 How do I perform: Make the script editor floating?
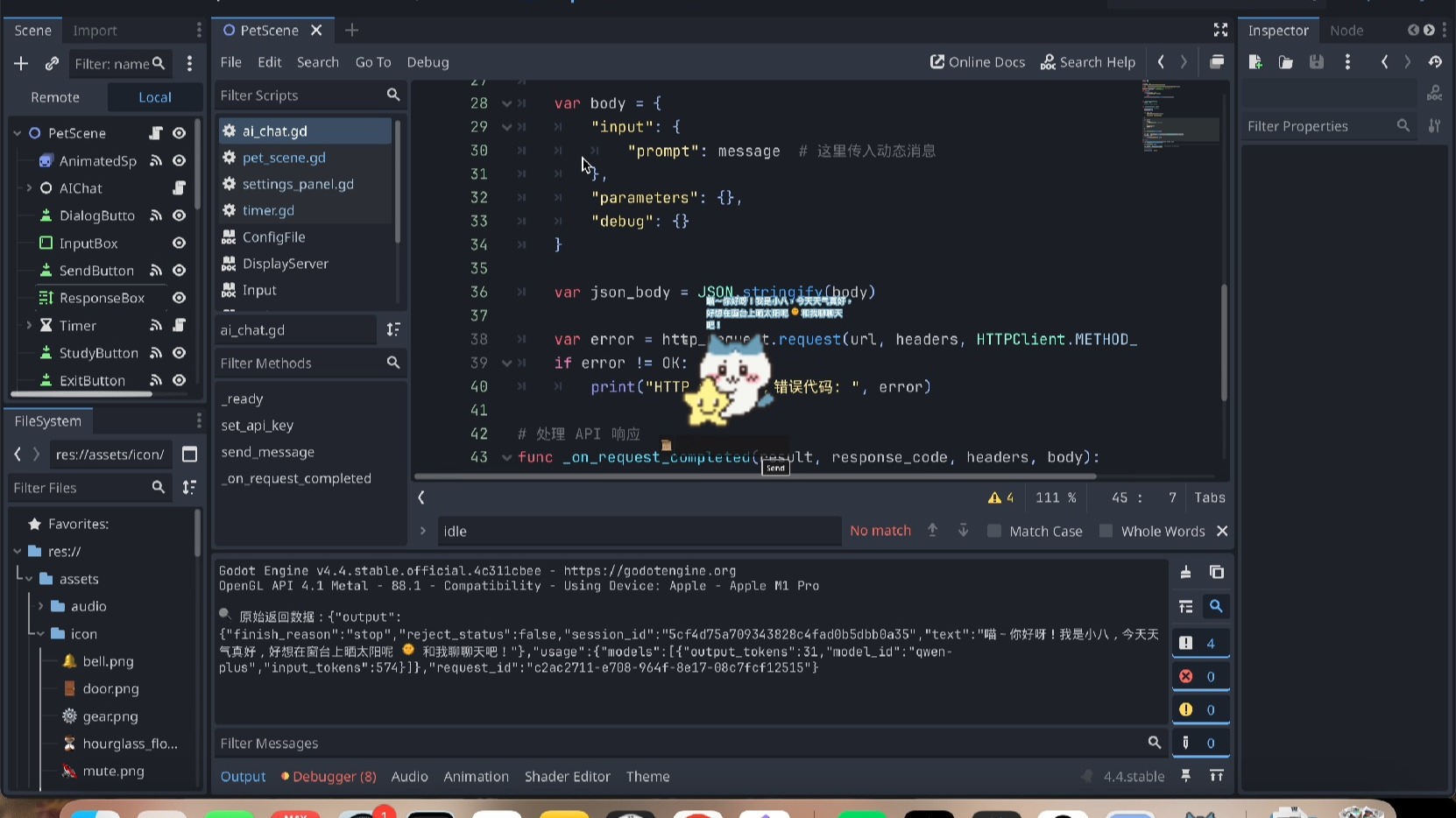coord(1217,62)
